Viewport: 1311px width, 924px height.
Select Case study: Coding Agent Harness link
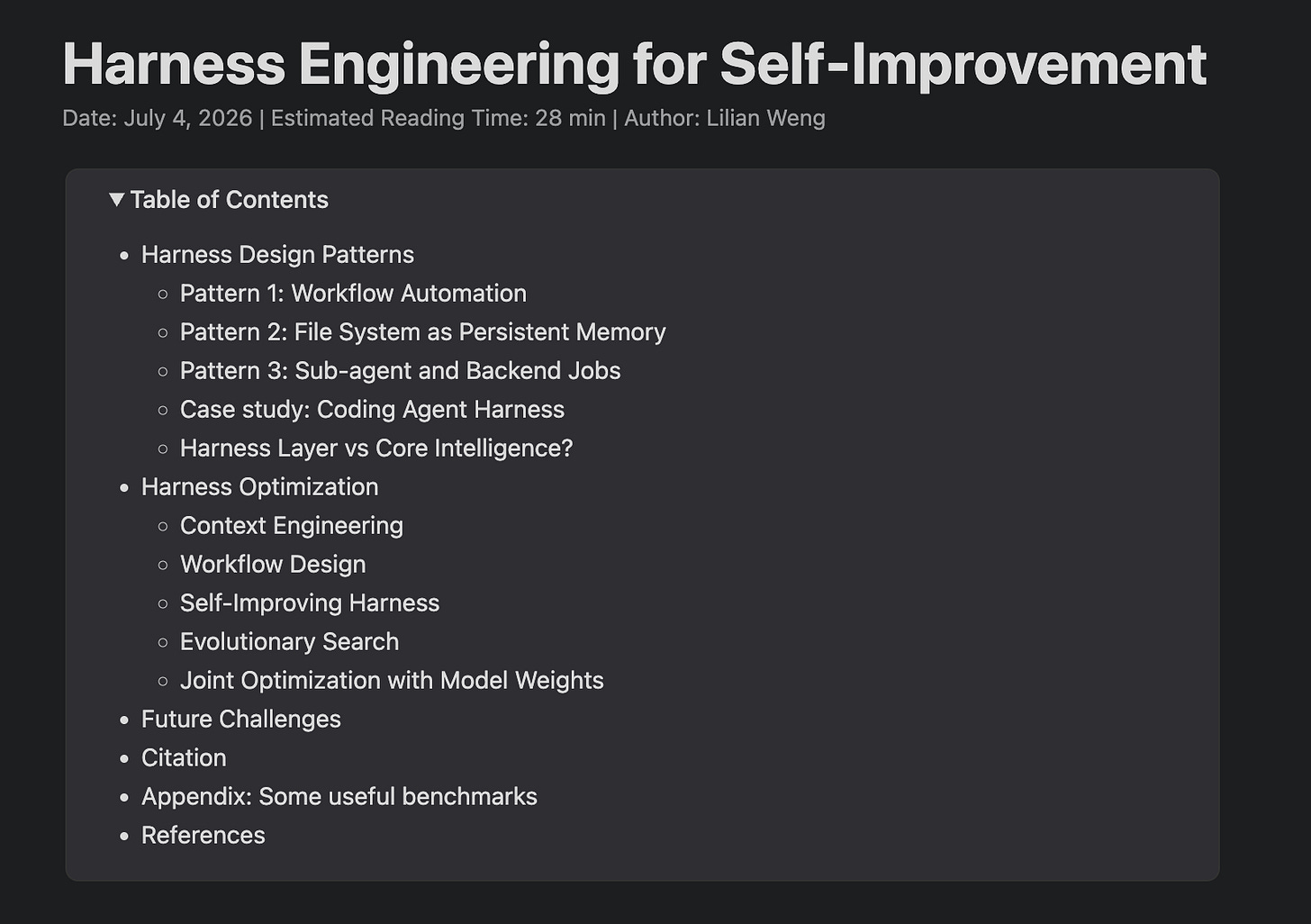(x=372, y=410)
